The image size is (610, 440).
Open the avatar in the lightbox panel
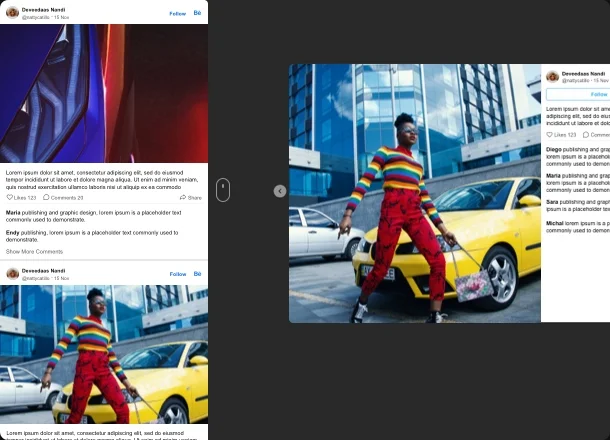552,77
